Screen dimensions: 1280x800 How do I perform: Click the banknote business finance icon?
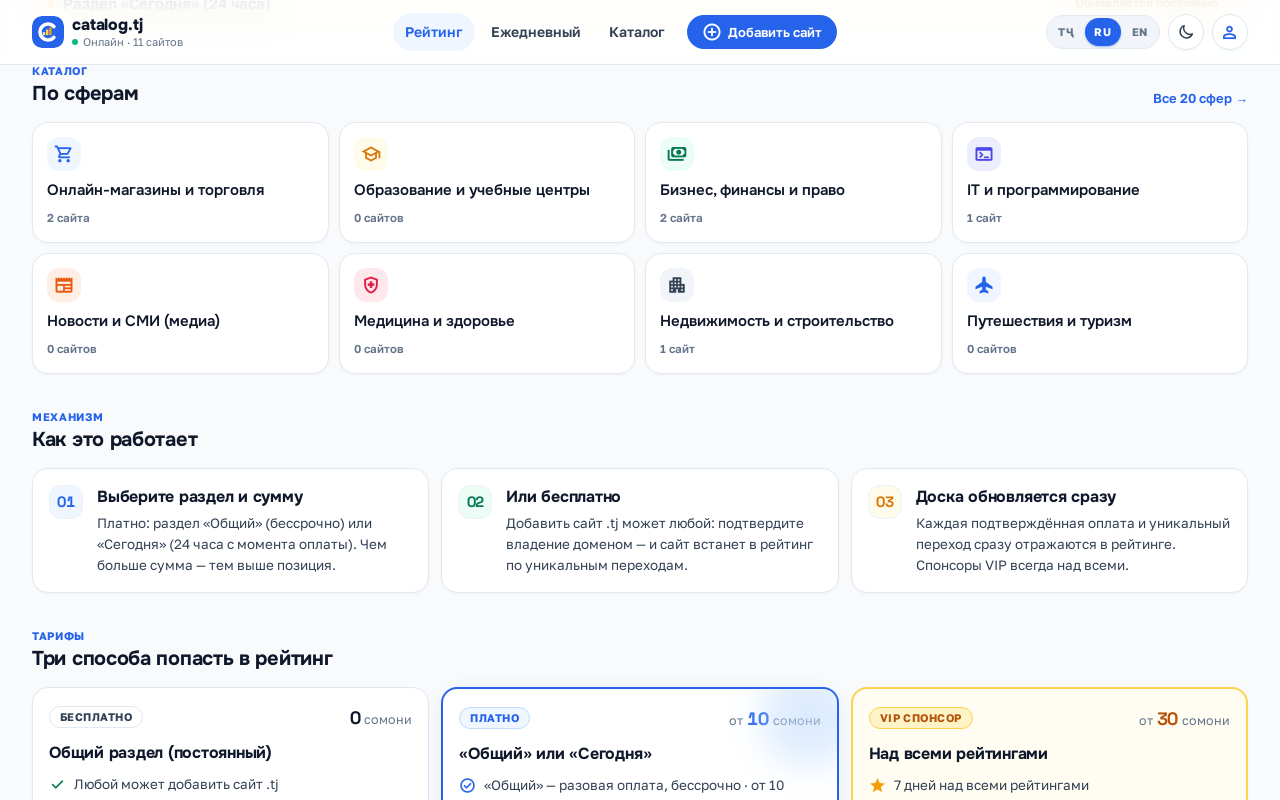pyautogui.click(x=677, y=154)
